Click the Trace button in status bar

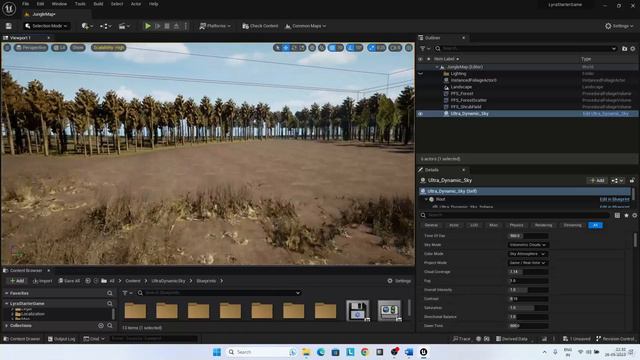pos(462,339)
